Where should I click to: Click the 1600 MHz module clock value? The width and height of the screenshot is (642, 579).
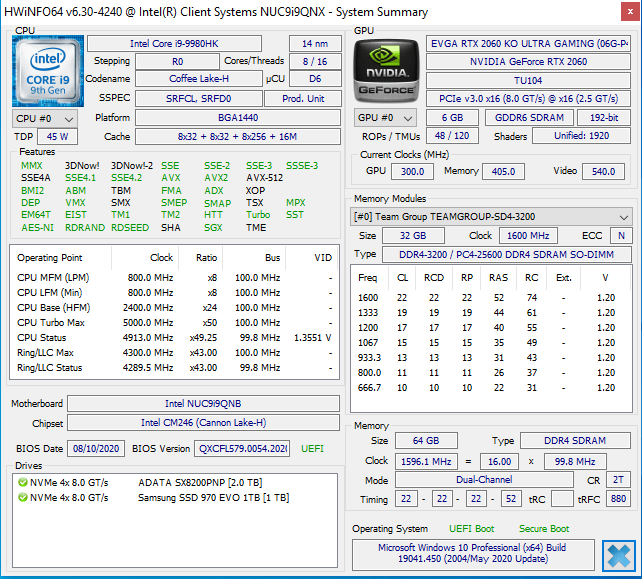tap(528, 236)
